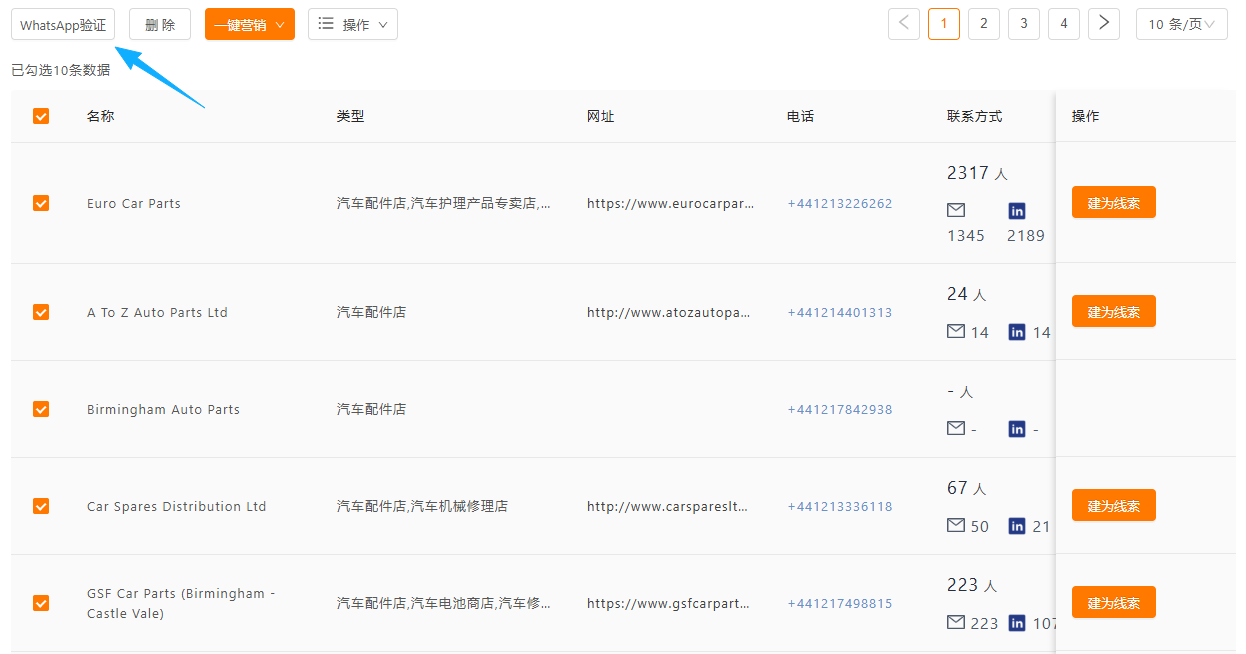Open the eurocarparts website link
Screen dimensions: 1246x654
pos(671,203)
